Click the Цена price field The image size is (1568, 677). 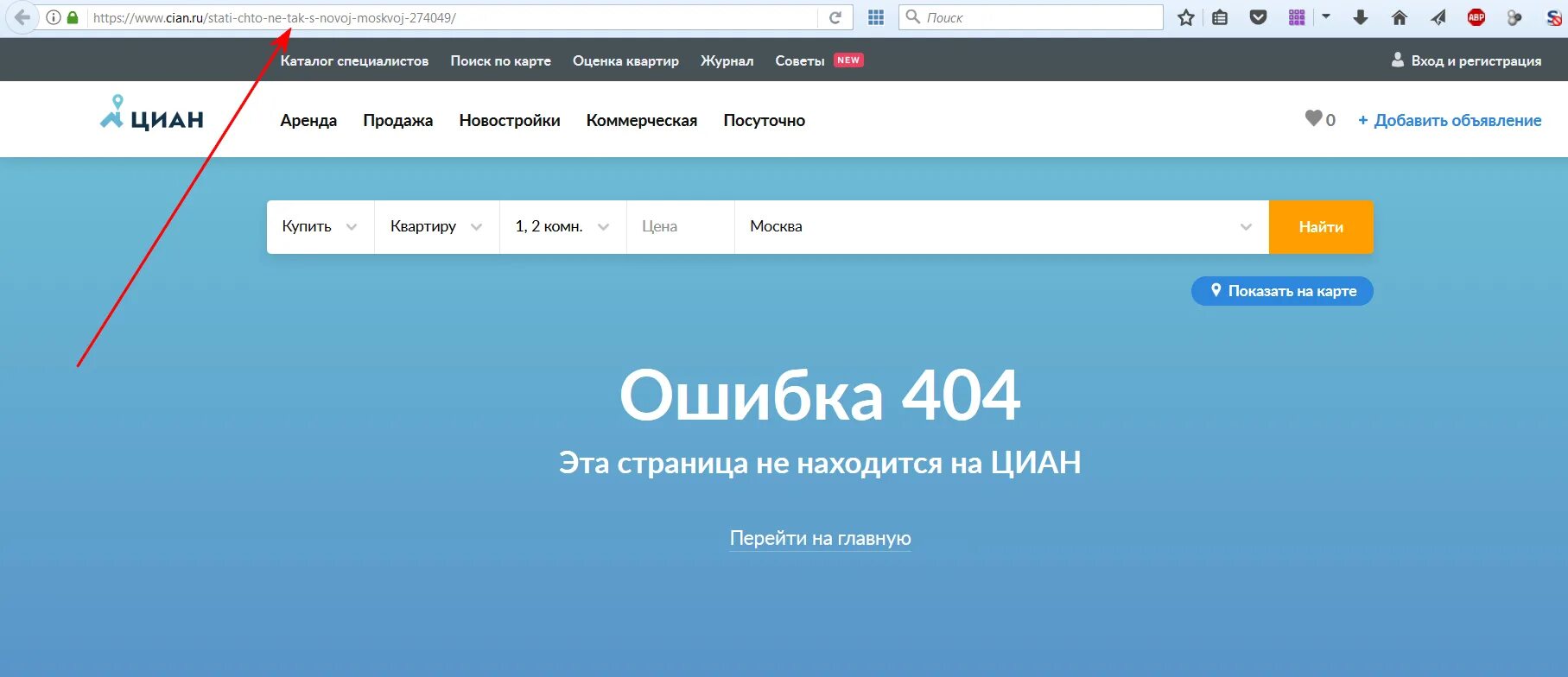tap(681, 227)
